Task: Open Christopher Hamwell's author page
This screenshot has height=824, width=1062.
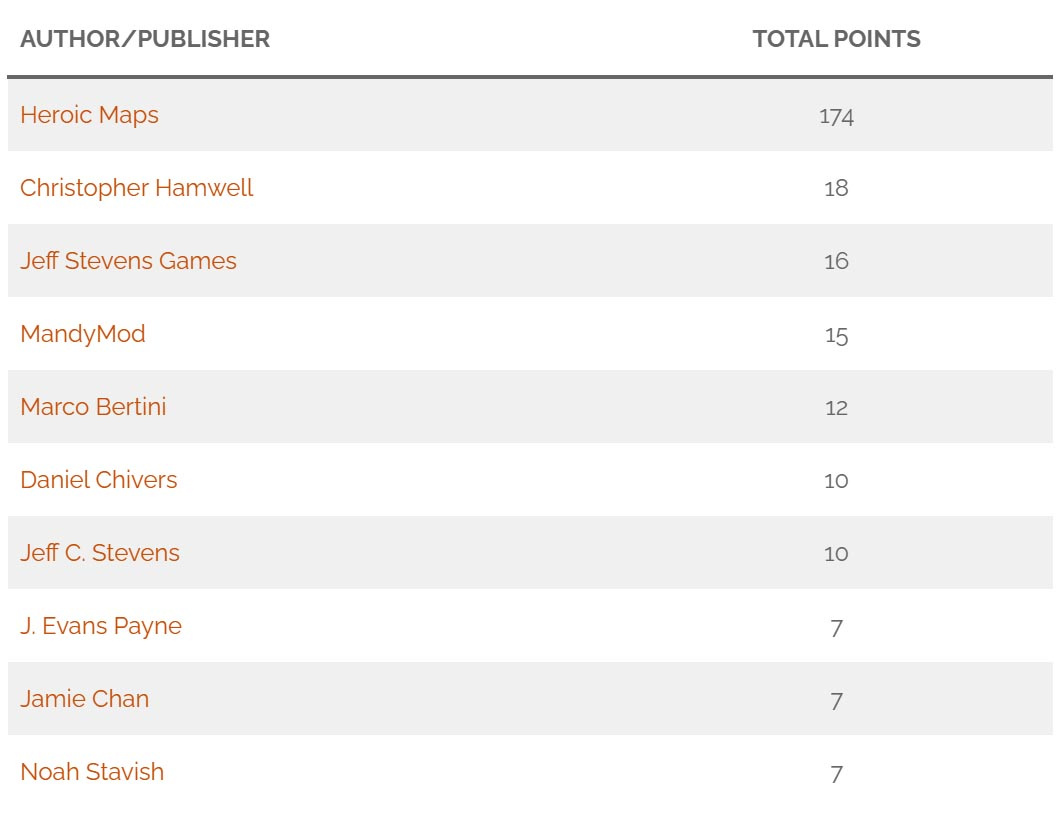Action: pyautogui.click(x=137, y=188)
